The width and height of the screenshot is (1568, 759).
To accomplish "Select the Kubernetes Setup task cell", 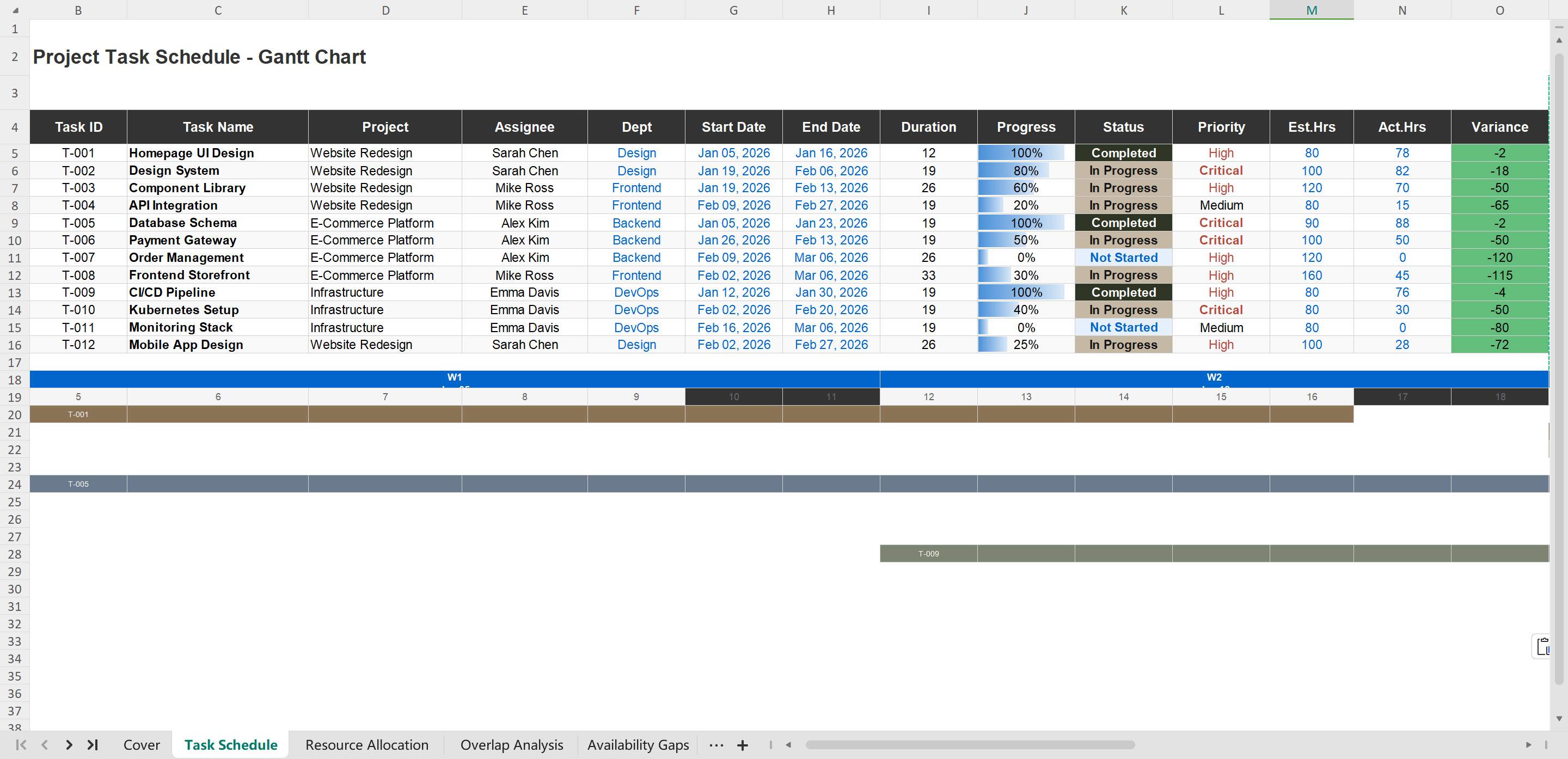I will point(218,310).
